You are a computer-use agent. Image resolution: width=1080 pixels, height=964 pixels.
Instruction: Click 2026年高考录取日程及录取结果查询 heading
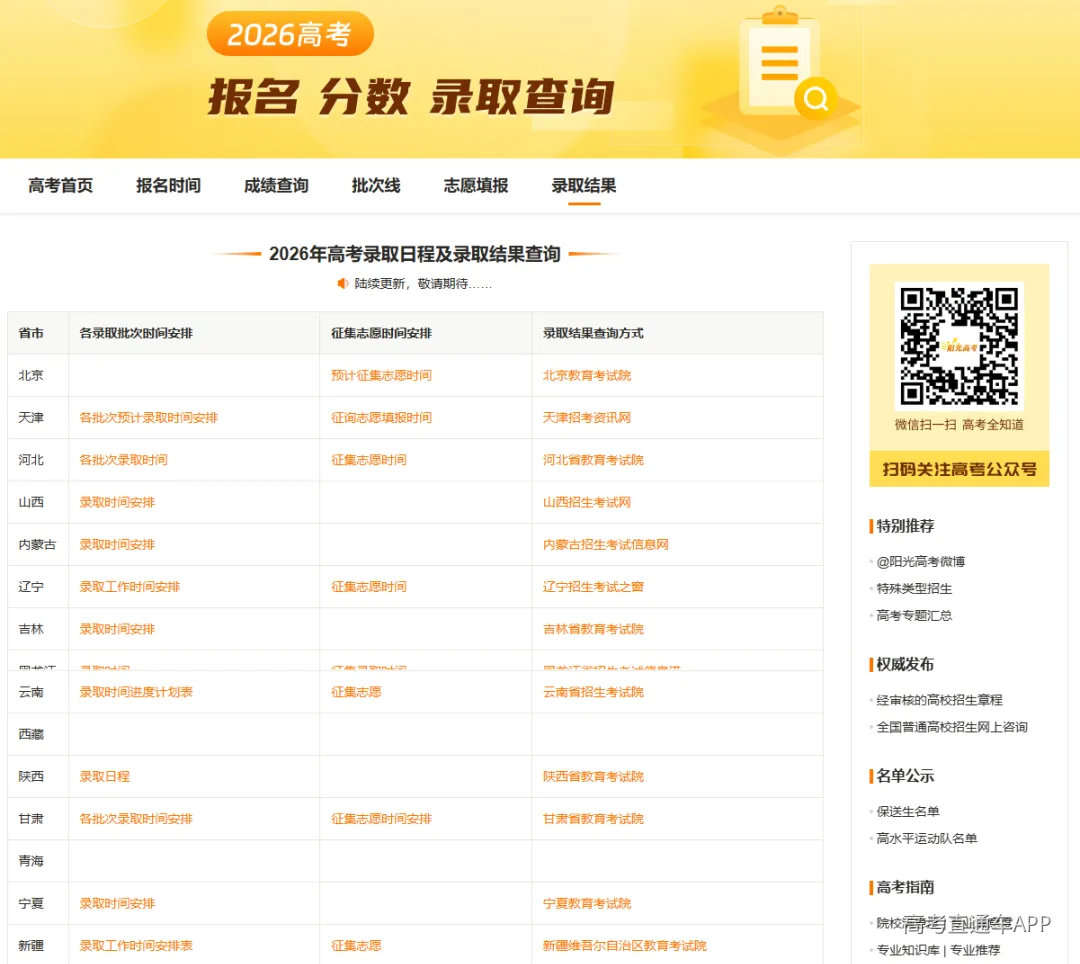click(415, 254)
